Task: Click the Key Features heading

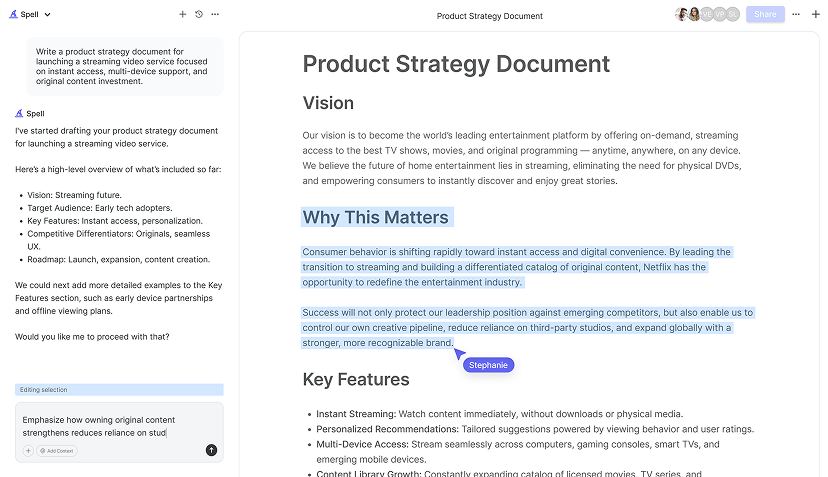Action: pyautogui.click(x=356, y=379)
